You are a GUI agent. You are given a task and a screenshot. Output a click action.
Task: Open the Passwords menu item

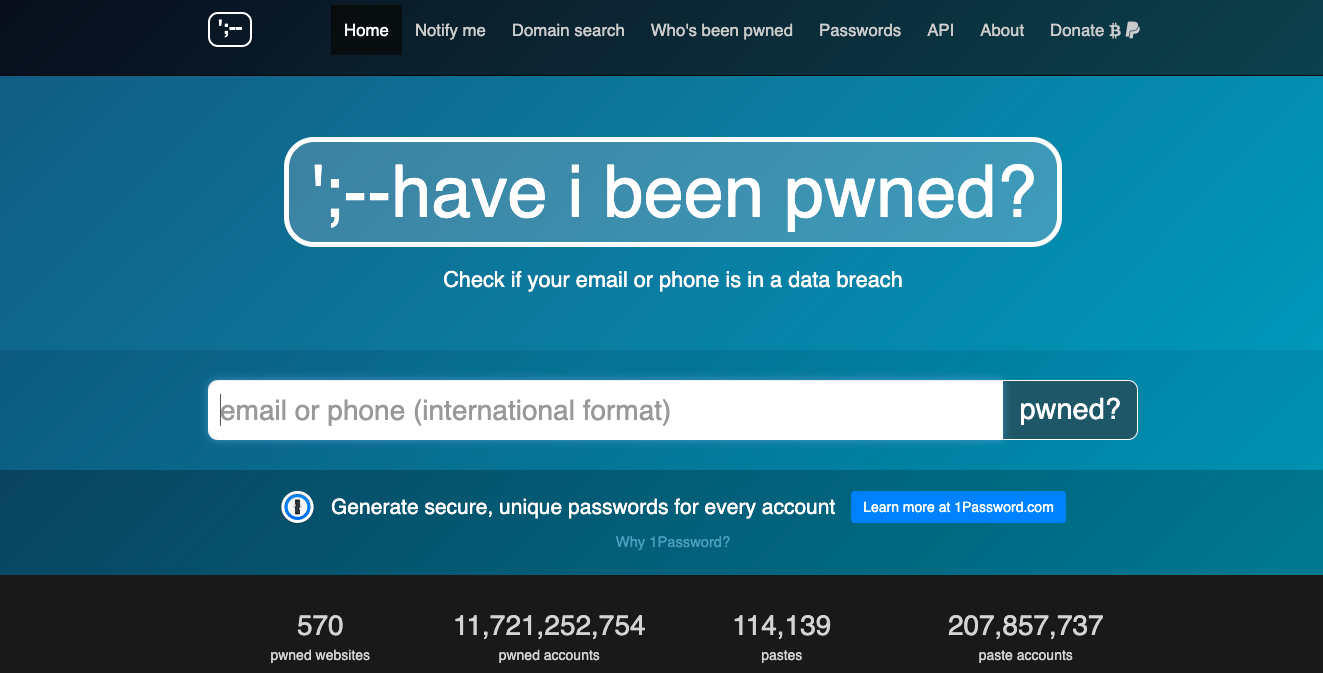859,30
